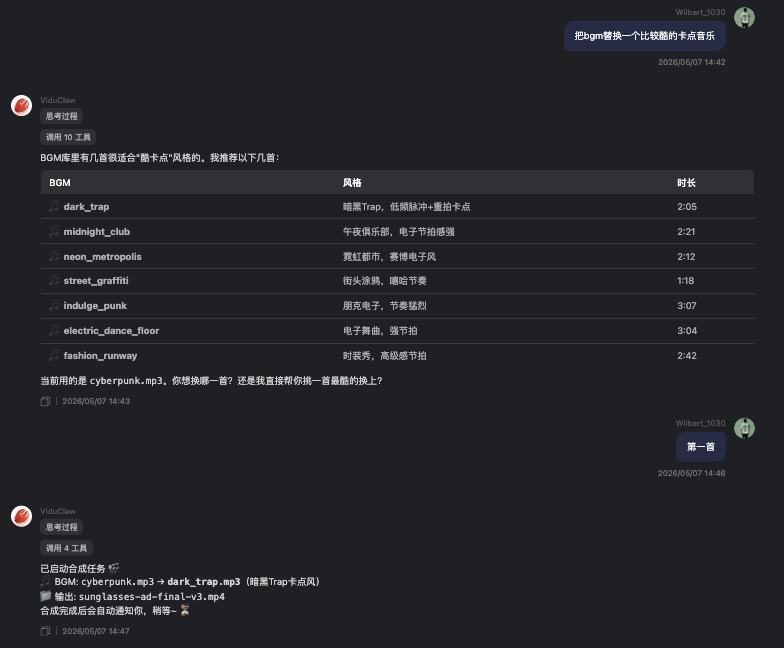Expand 调用 4 工具 tool calls
Image resolution: width=784 pixels, height=648 pixels.
click(66, 548)
